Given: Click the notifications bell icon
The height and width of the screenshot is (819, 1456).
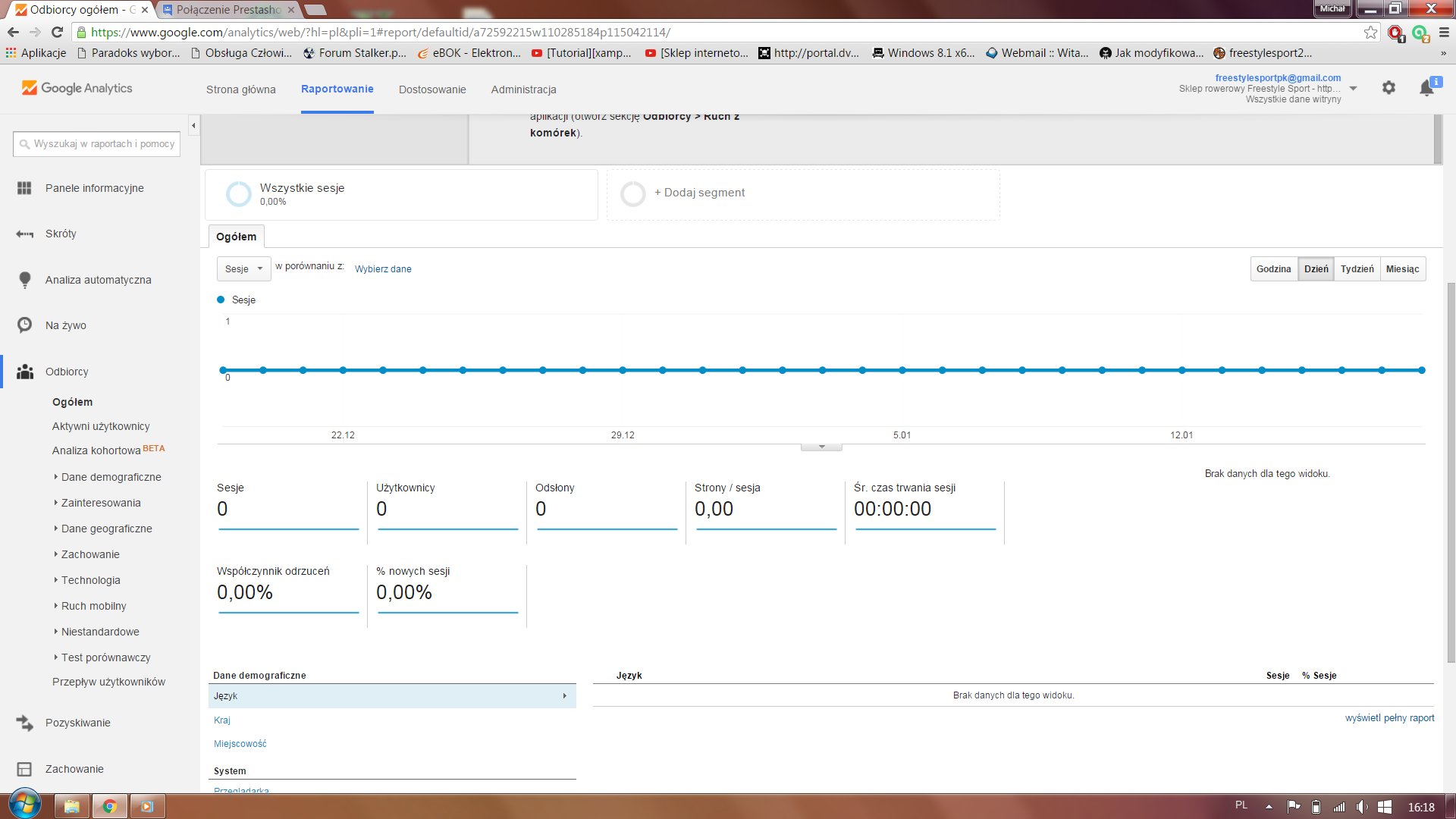Looking at the screenshot, I should (1426, 88).
